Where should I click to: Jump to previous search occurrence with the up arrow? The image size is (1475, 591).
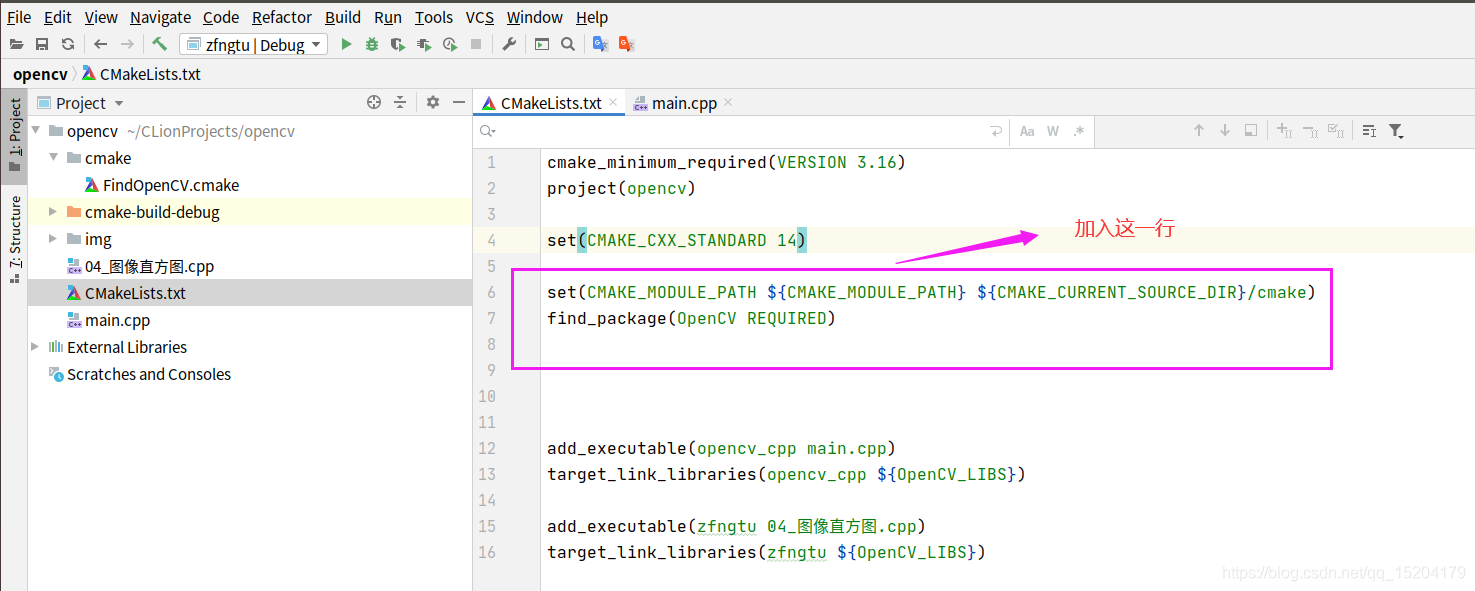pyautogui.click(x=1199, y=131)
